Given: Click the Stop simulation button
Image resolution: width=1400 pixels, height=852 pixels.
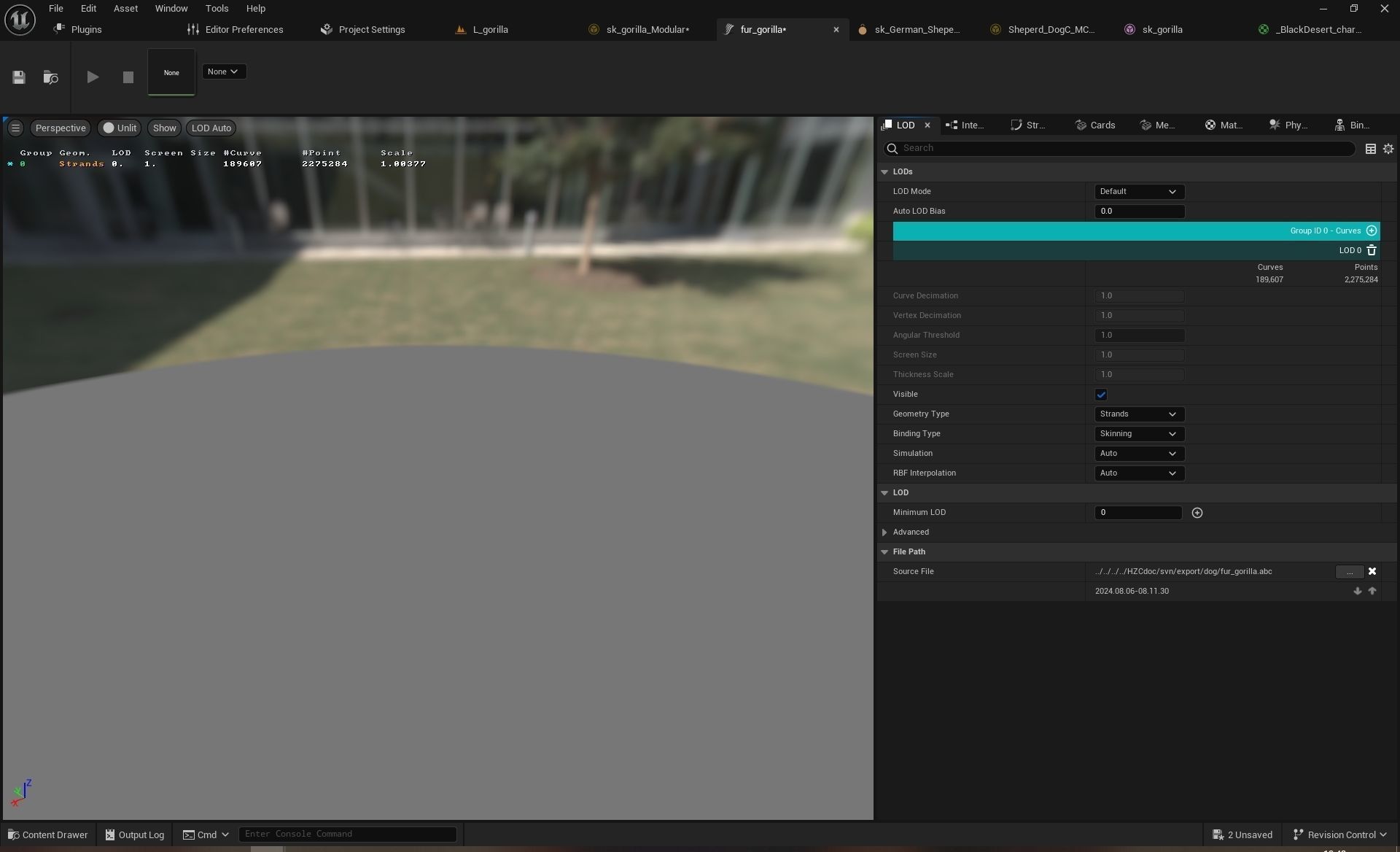Looking at the screenshot, I should [x=128, y=77].
